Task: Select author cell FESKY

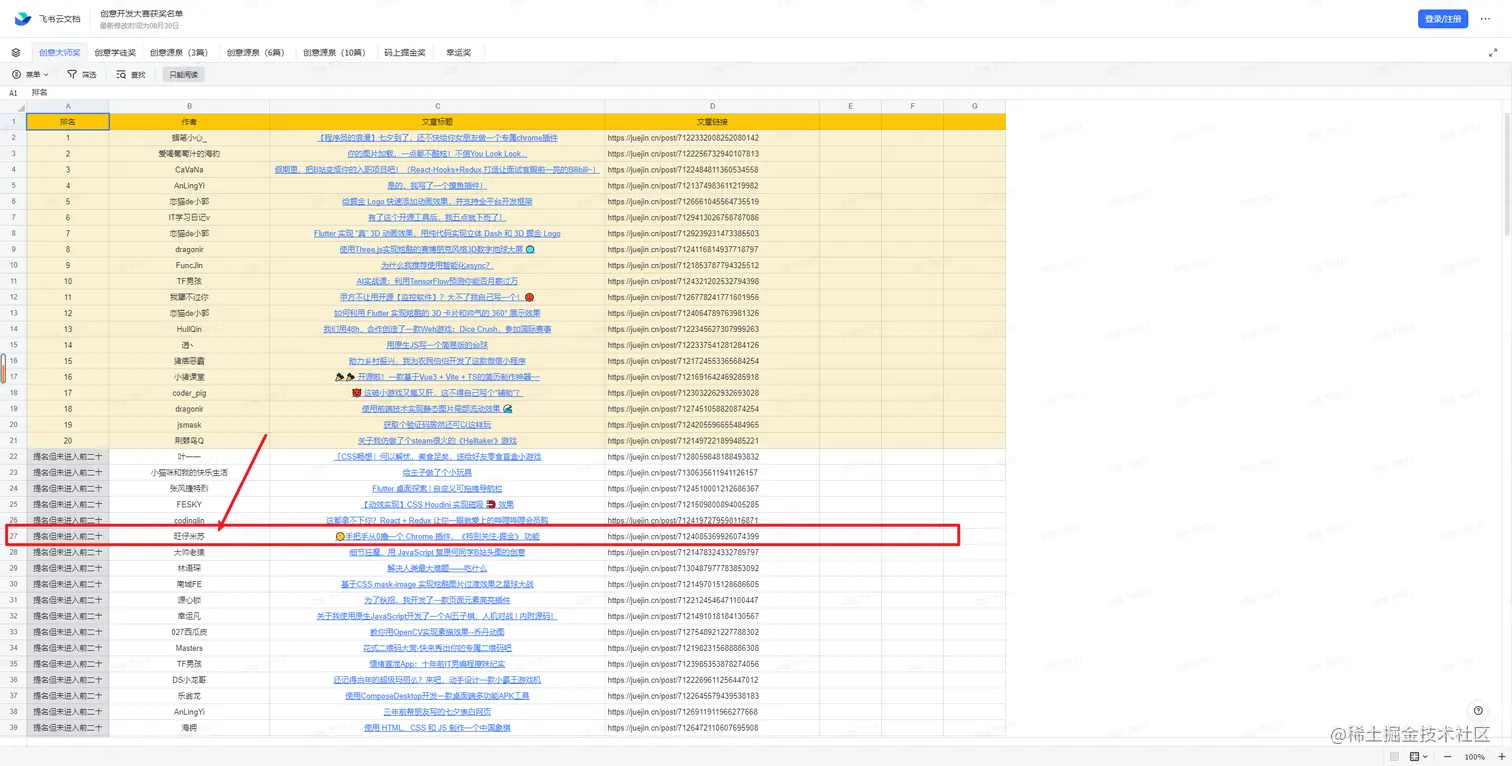Action: (x=189, y=505)
